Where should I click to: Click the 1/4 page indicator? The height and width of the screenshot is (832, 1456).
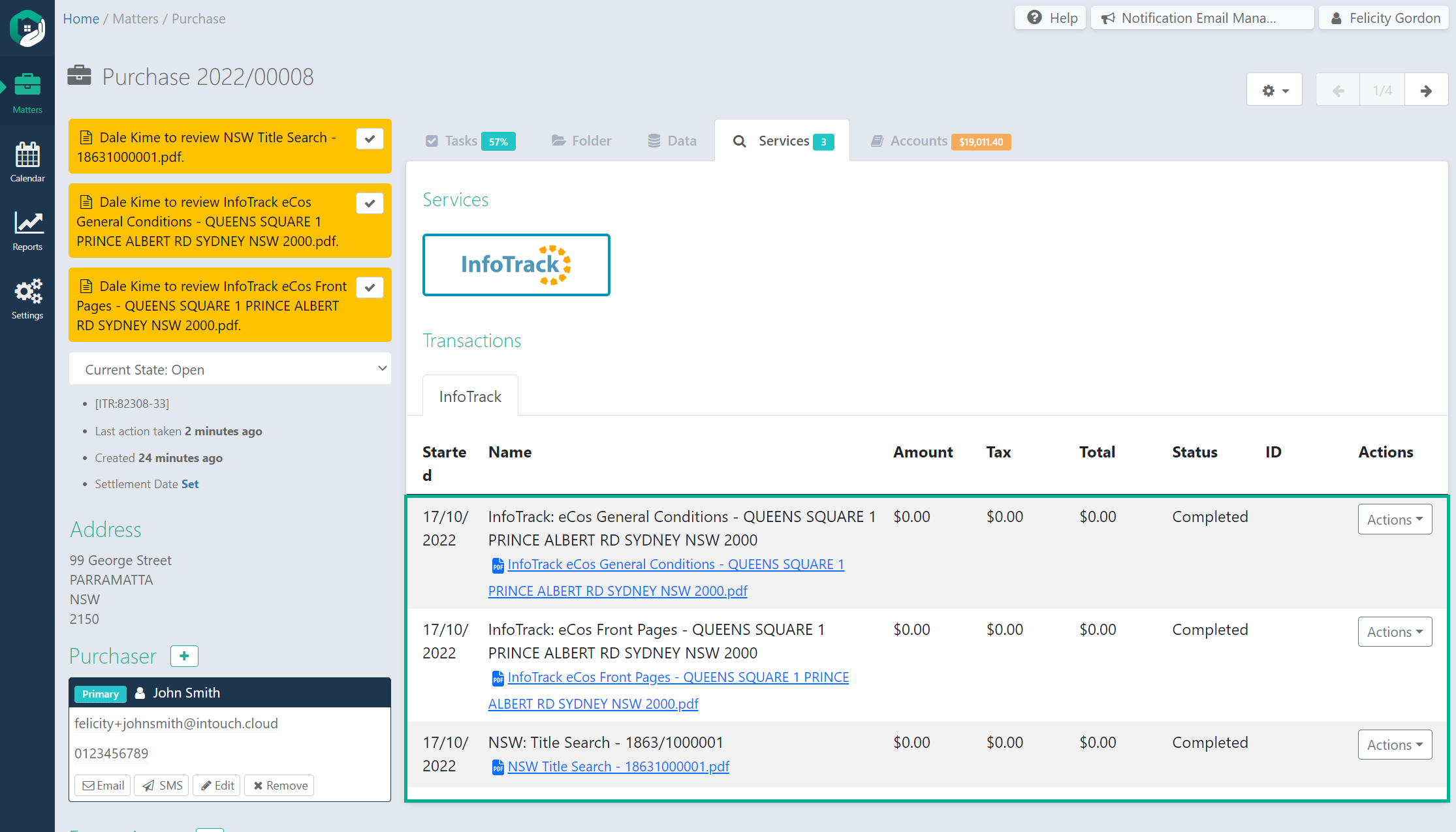(1382, 90)
